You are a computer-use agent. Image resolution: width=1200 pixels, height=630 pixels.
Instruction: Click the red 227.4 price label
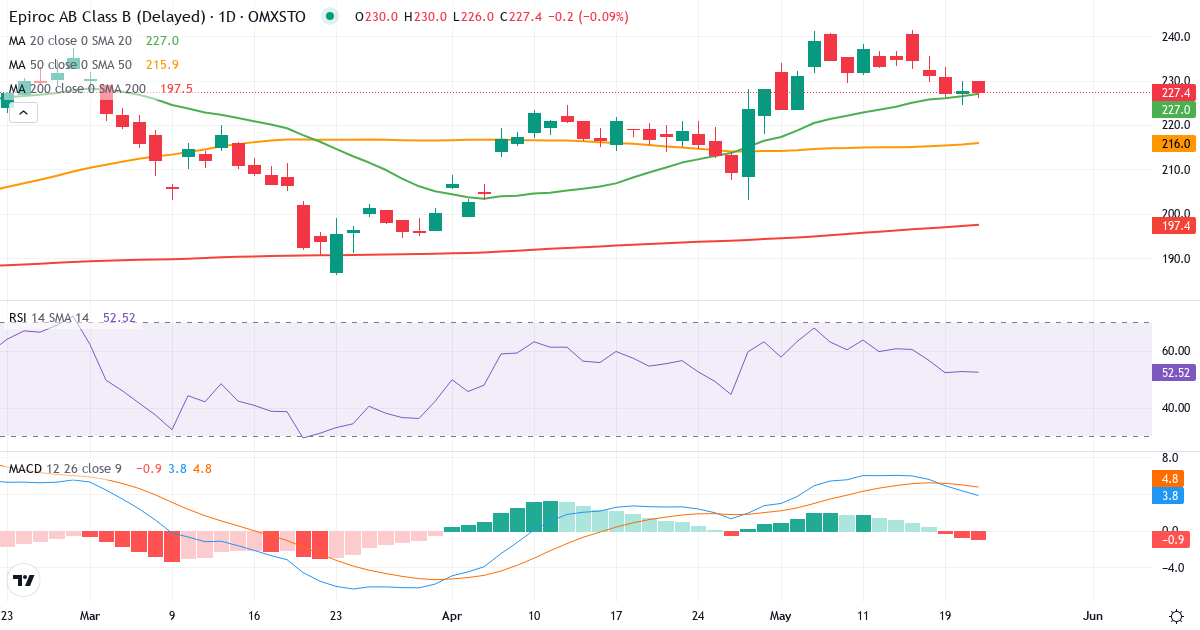pyautogui.click(x=1172, y=92)
